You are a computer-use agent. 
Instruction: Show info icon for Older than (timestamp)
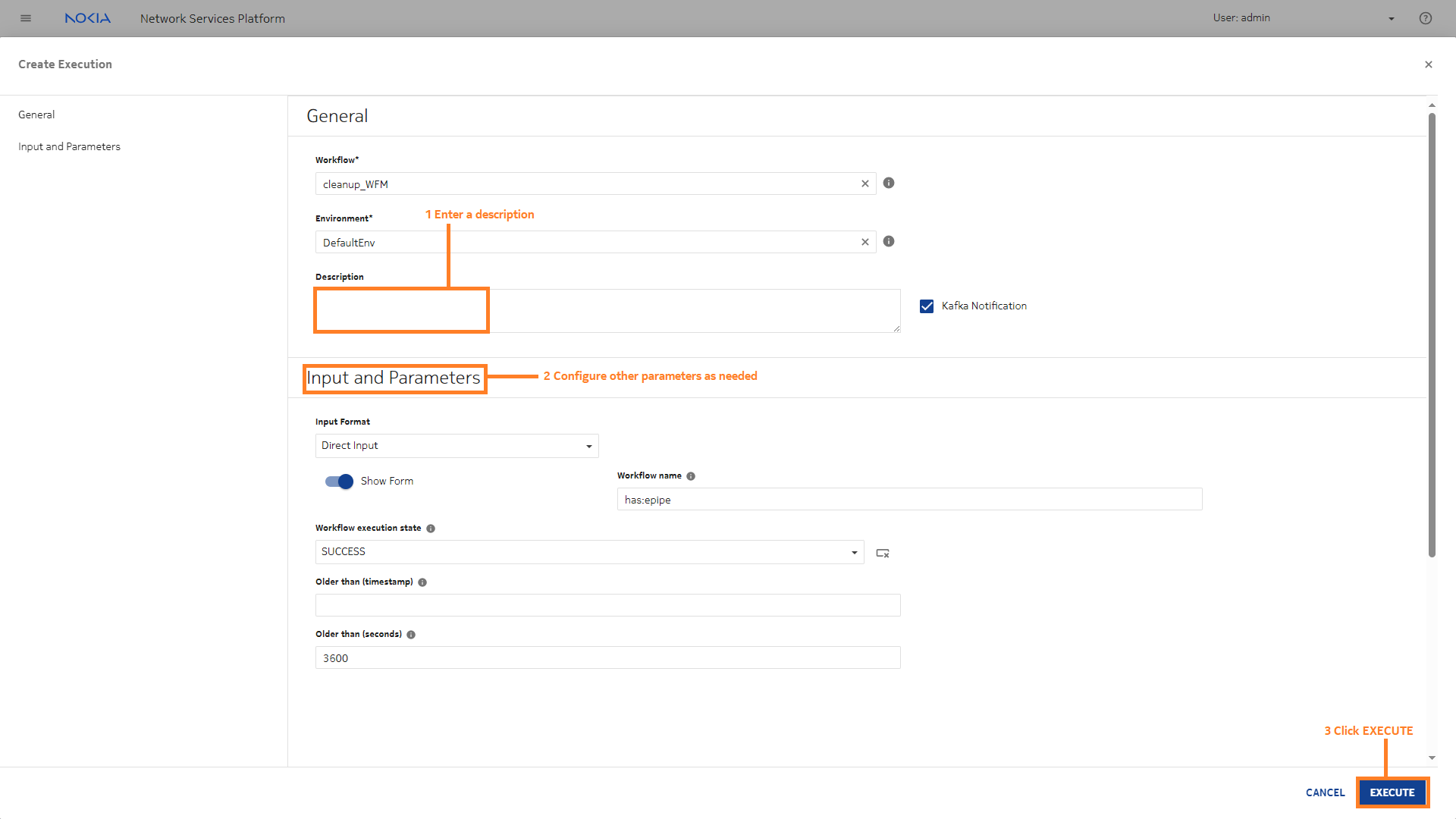[x=422, y=582]
